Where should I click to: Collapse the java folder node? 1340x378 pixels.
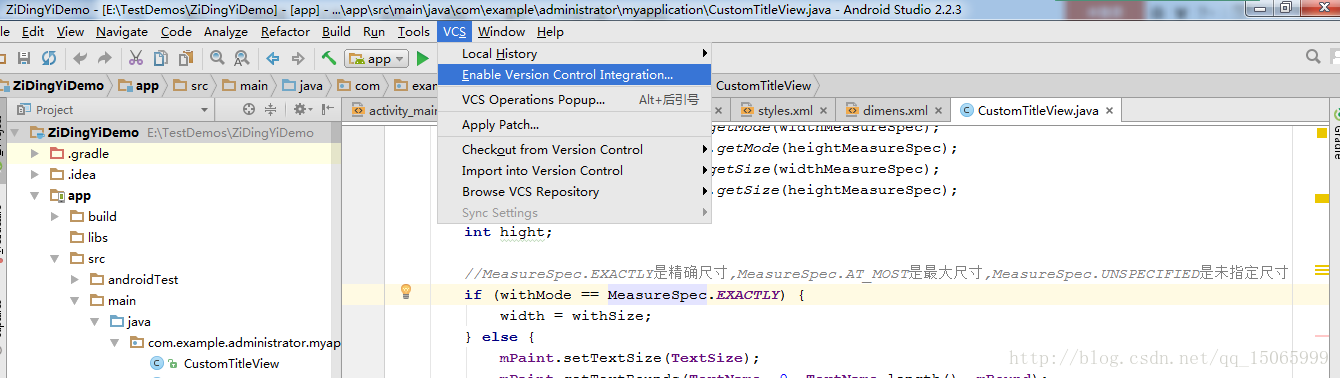96,322
